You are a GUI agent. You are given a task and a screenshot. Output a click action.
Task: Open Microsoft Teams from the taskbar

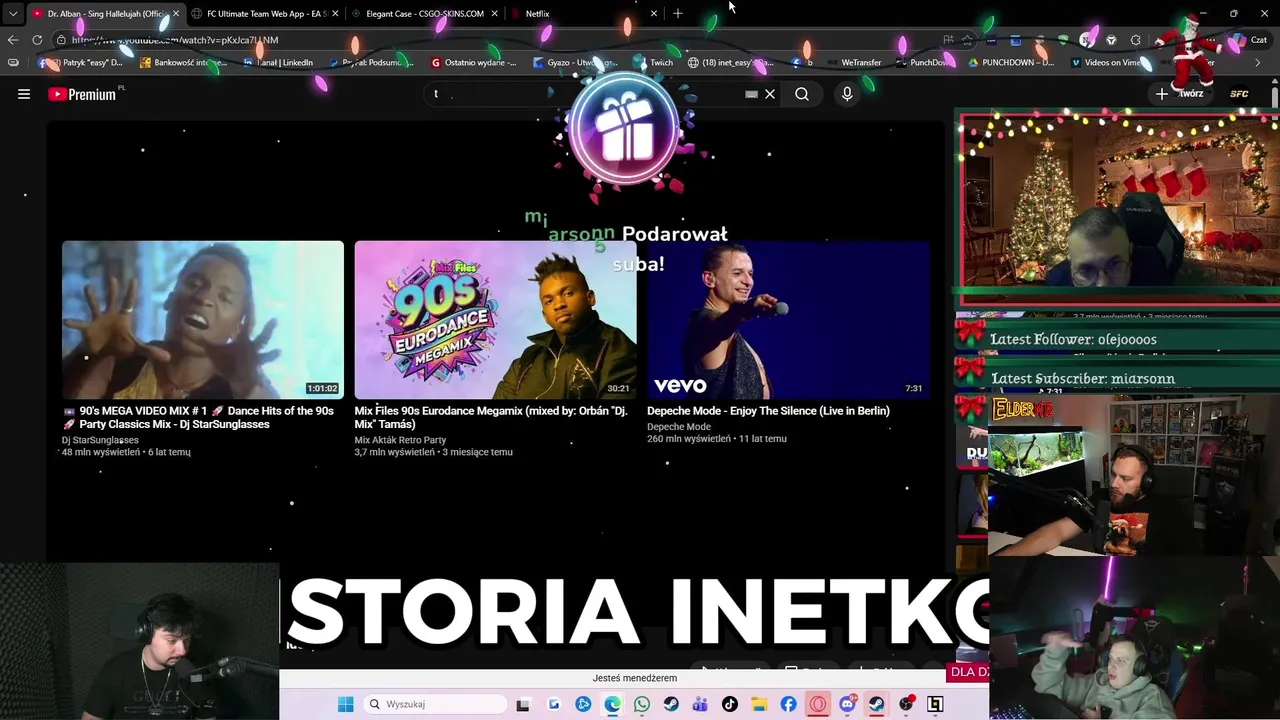[x=700, y=704]
